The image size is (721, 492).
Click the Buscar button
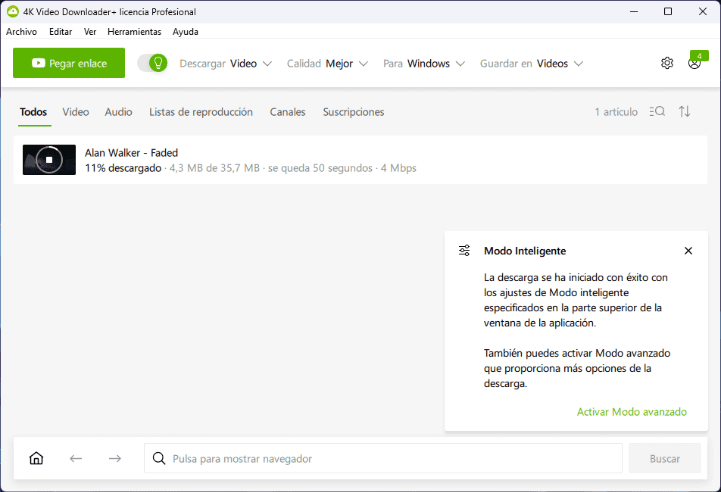pyautogui.click(x=664, y=458)
